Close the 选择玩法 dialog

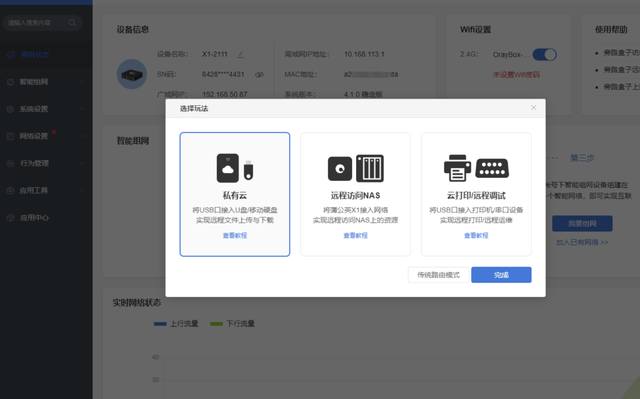[533, 108]
